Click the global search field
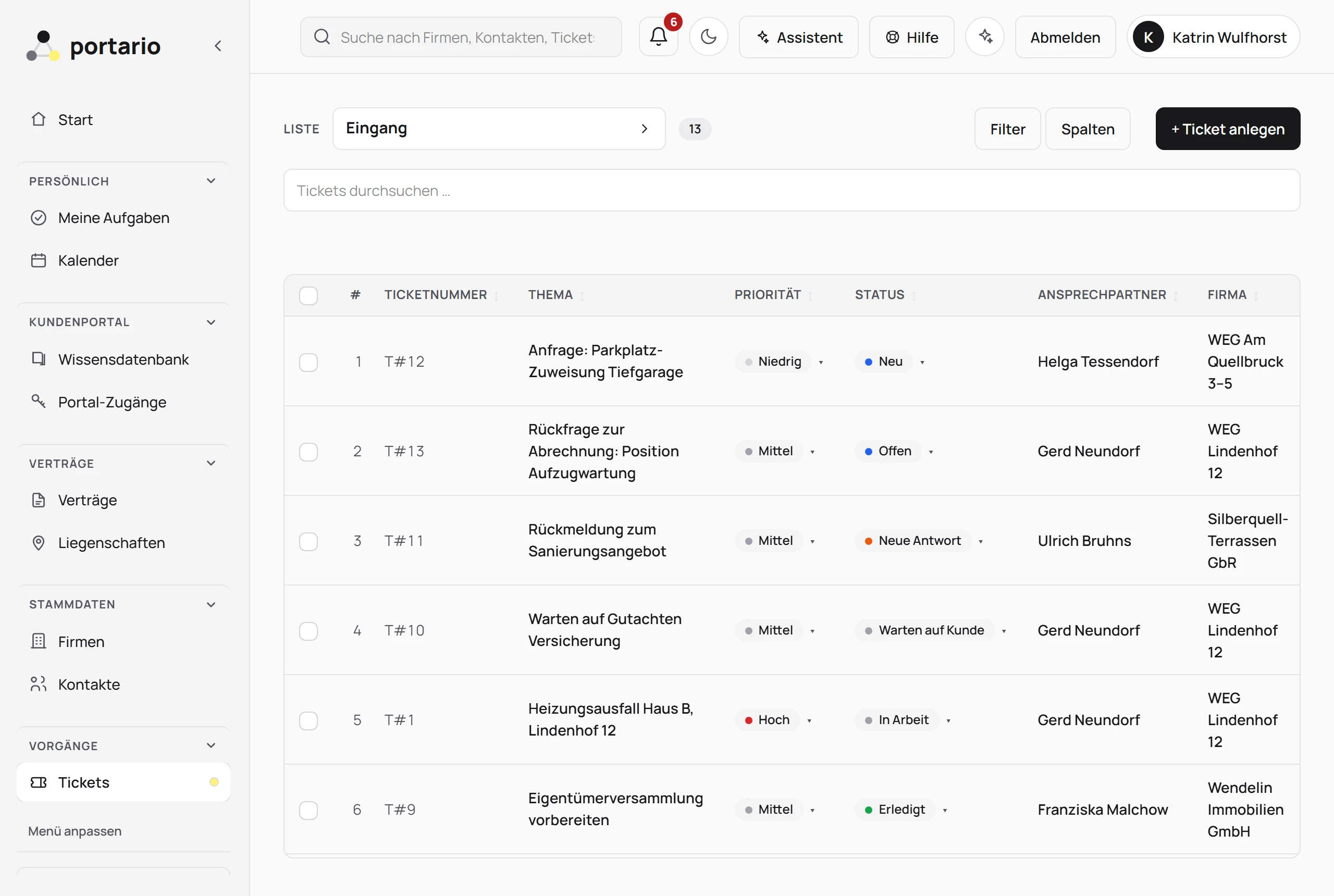This screenshot has height=896, width=1334. tap(461, 37)
